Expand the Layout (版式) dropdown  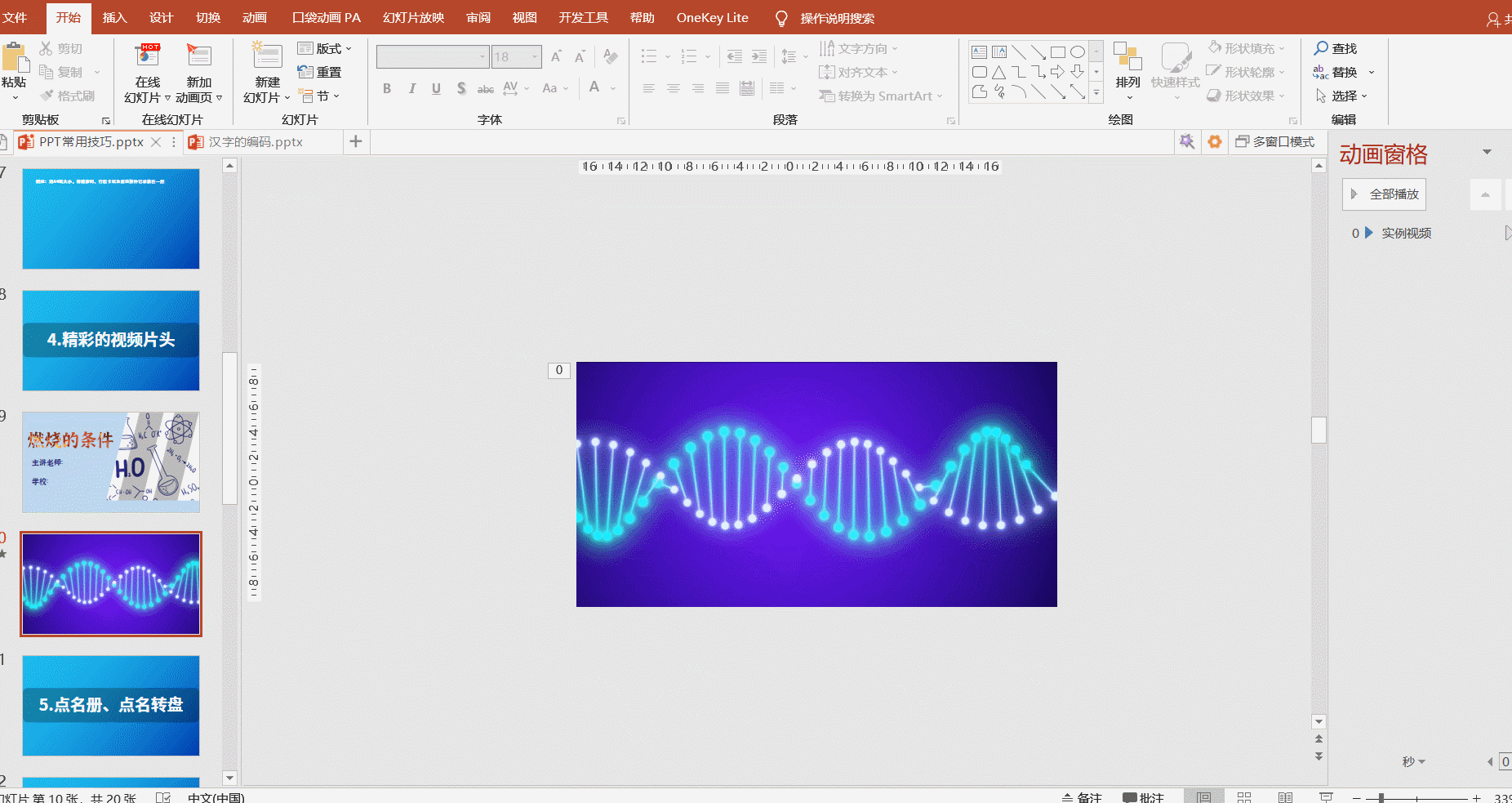pos(325,48)
